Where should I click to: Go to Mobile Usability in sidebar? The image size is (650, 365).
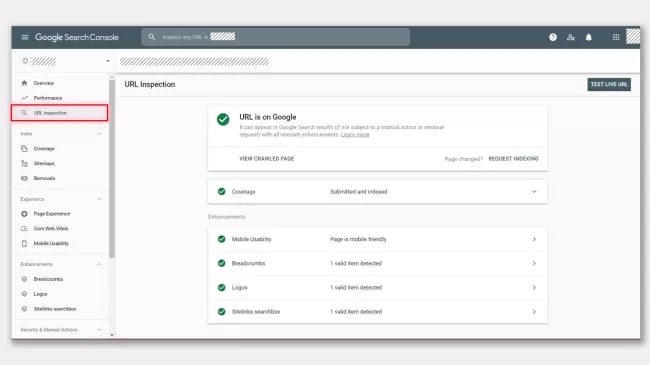point(51,243)
